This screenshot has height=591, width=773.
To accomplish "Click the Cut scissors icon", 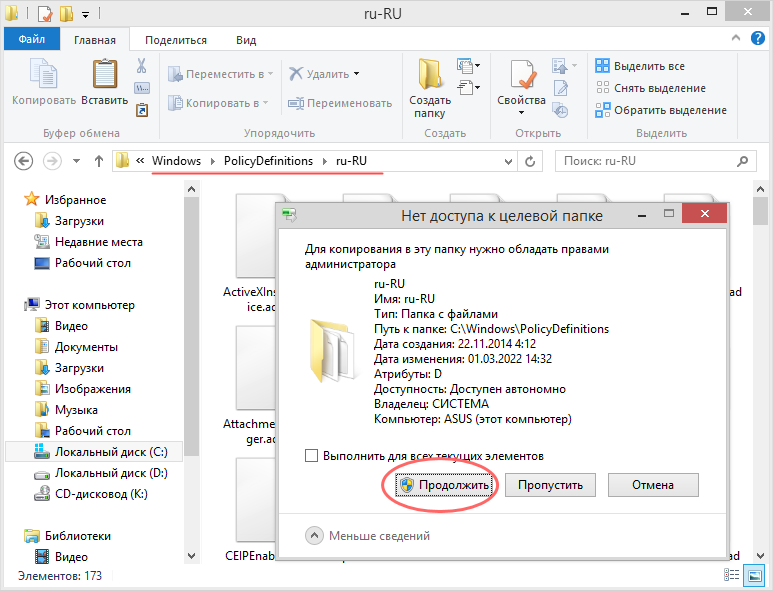I will 141,66.
